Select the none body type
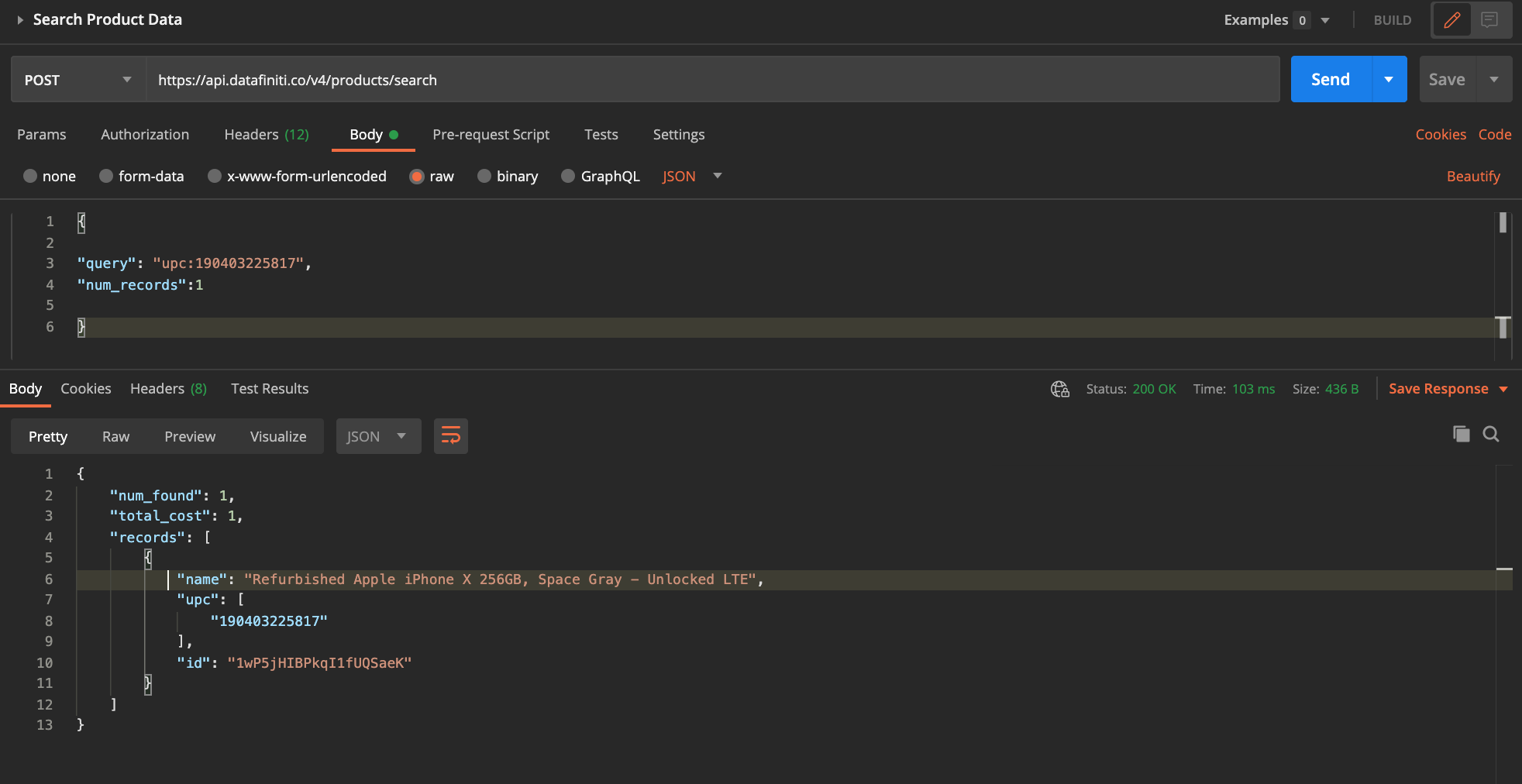1522x784 pixels. (x=31, y=176)
